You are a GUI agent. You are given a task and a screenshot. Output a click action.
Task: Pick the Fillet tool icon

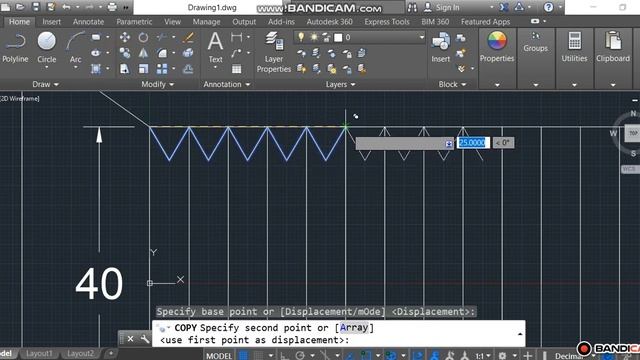coord(162,53)
